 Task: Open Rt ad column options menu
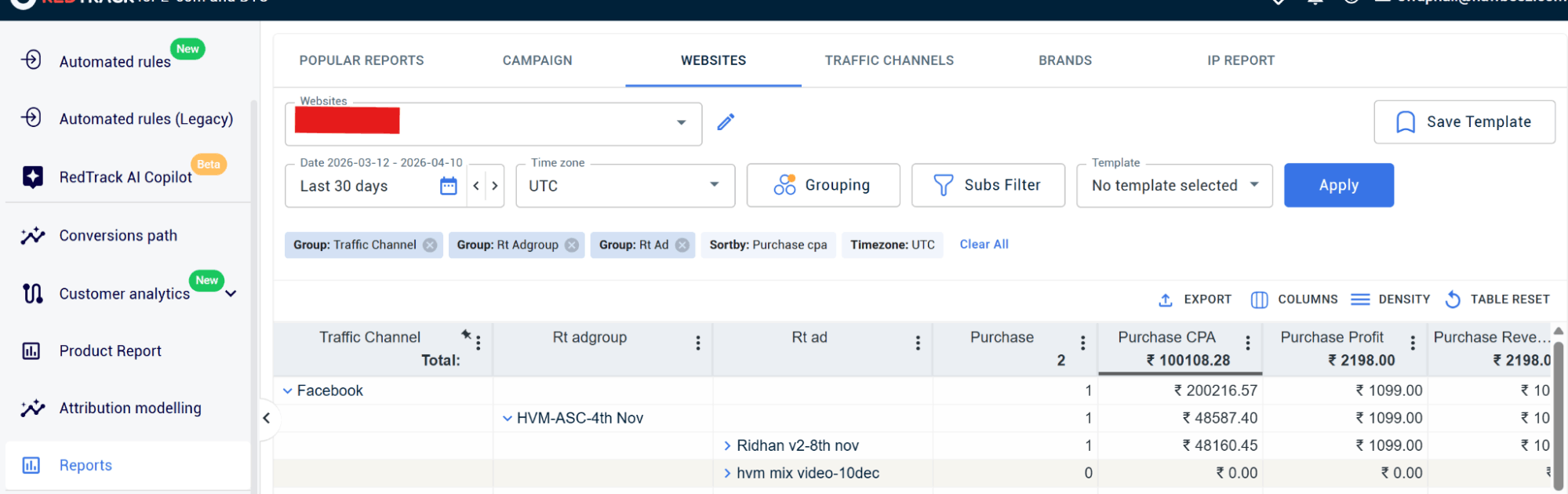tap(918, 343)
